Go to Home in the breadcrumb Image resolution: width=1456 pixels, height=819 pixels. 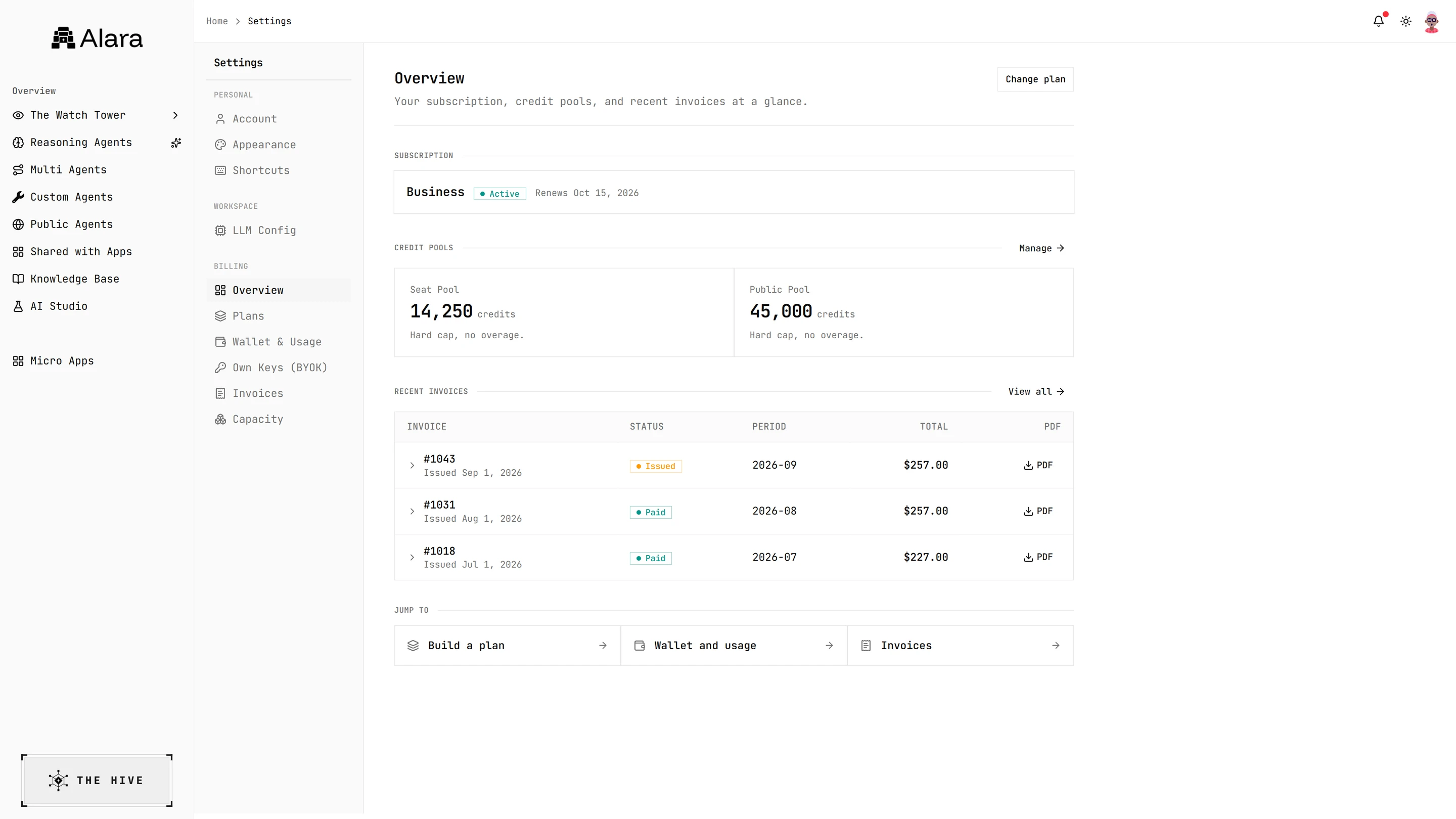click(x=217, y=21)
